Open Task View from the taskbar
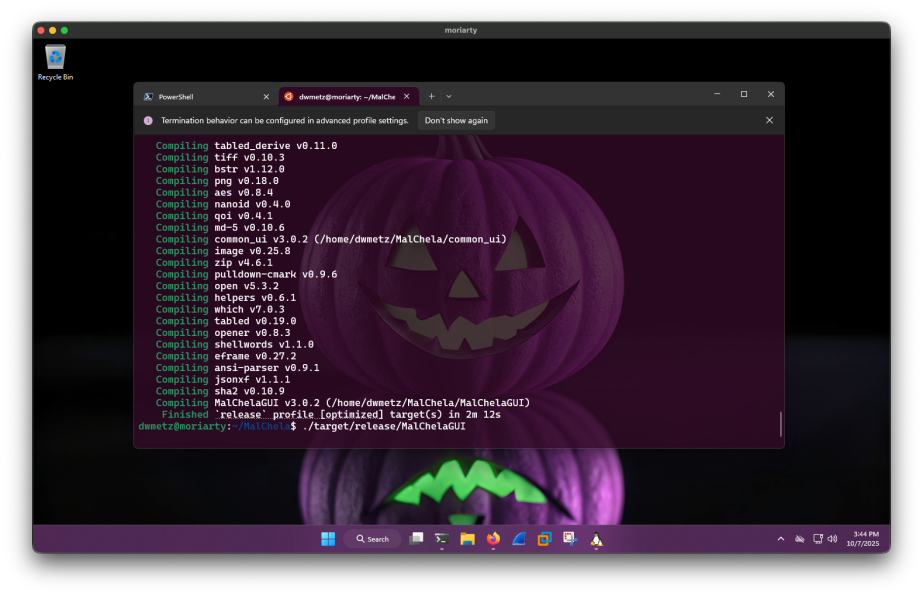The height and width of the screenshot is (596, 923). tap(416, 539)
